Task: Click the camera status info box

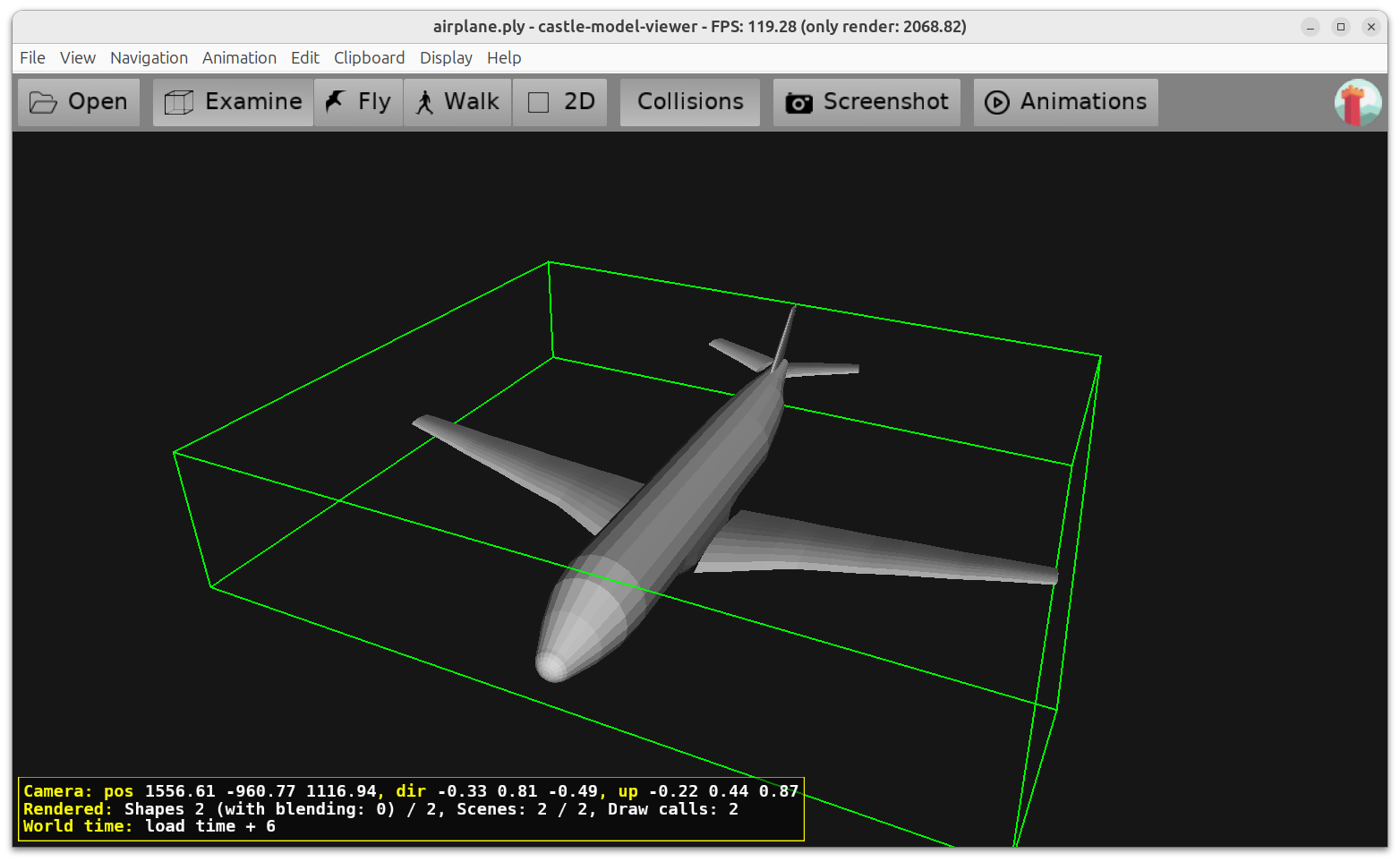Action: (411, 809)
